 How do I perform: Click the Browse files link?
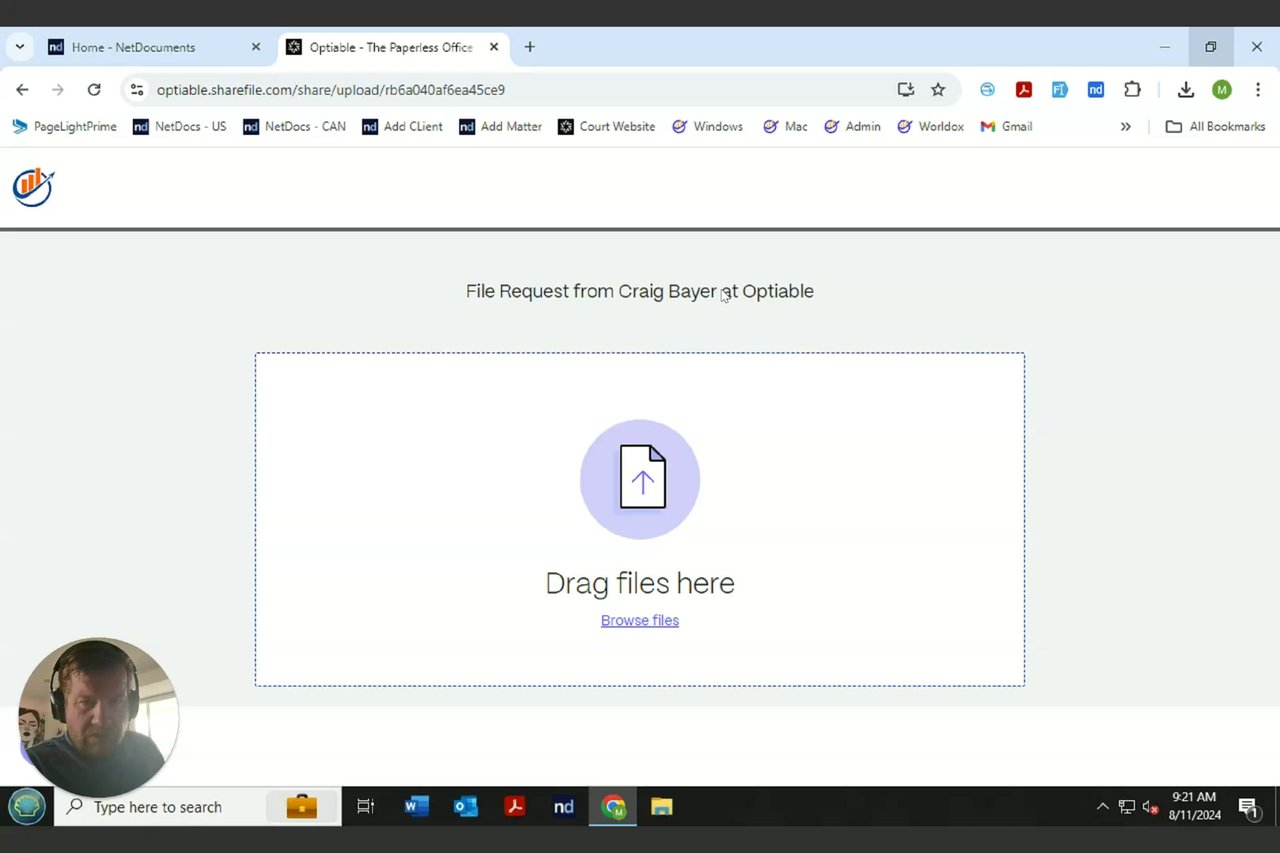click(x=640, y=621)
